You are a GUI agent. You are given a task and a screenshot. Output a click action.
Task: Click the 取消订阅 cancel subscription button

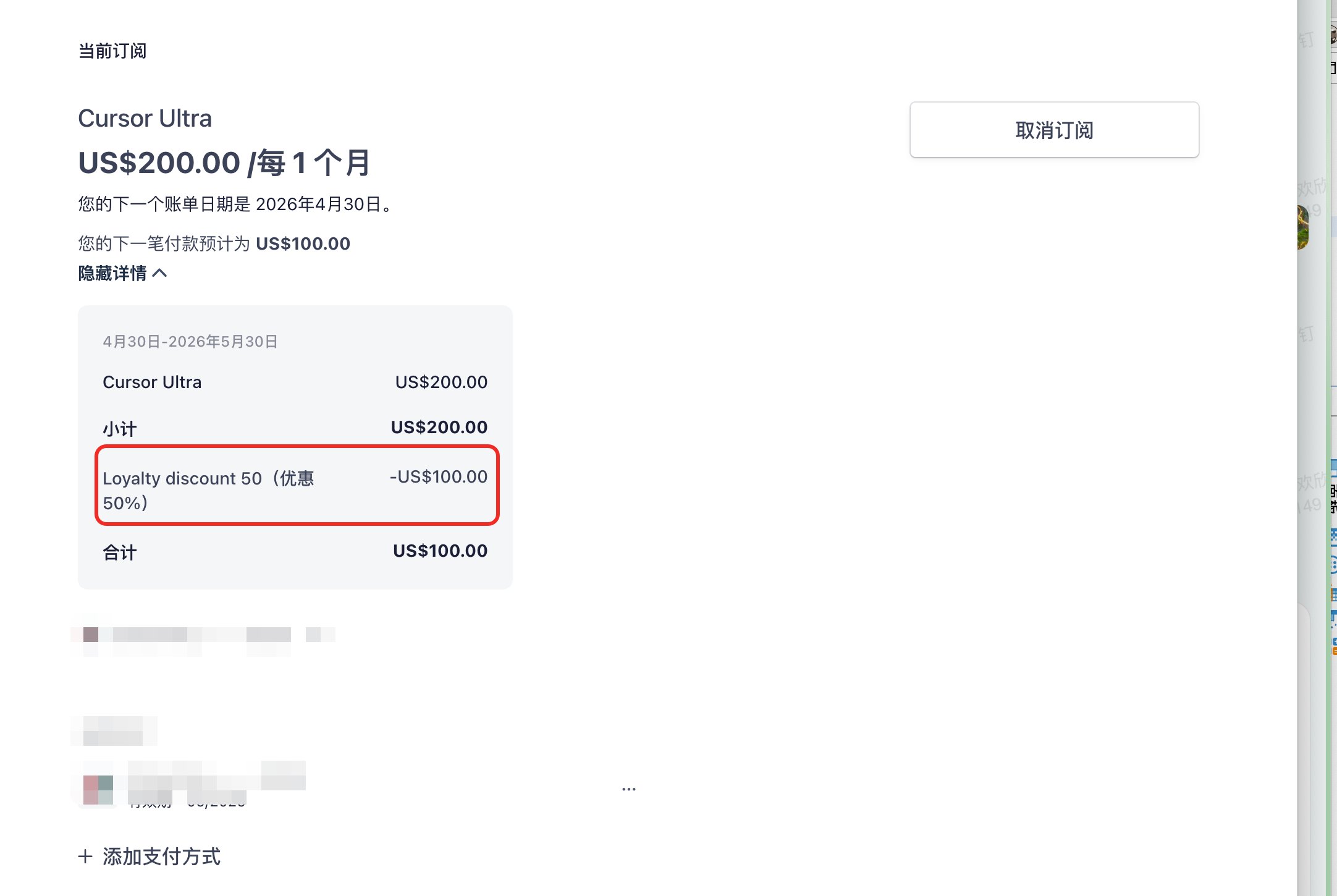click(x=1054, y=130)
